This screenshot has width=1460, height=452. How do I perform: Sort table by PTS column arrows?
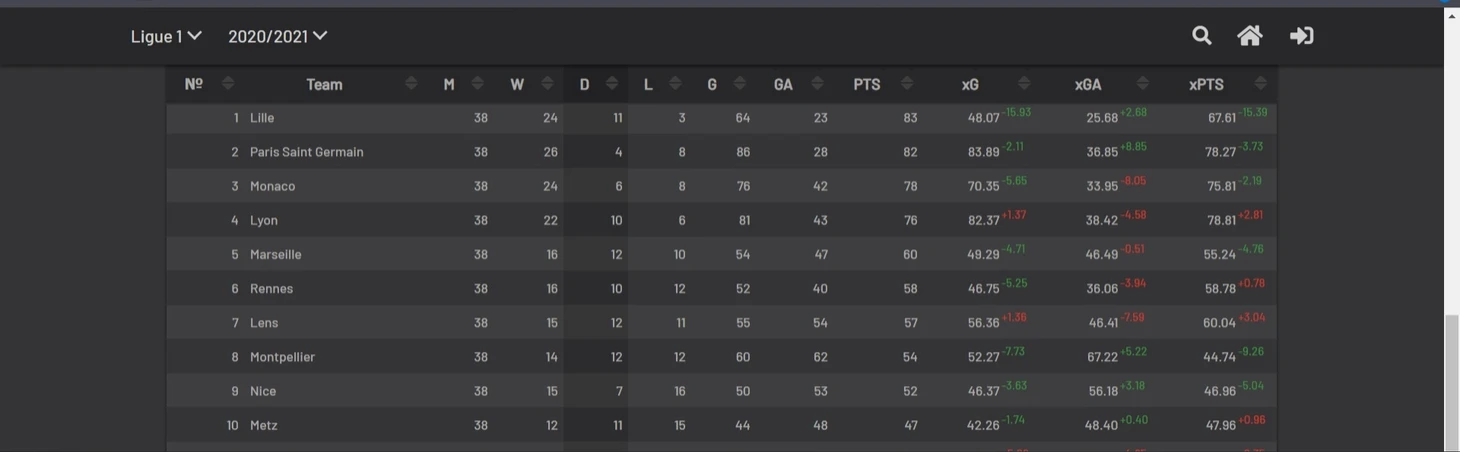click(907, 84)
